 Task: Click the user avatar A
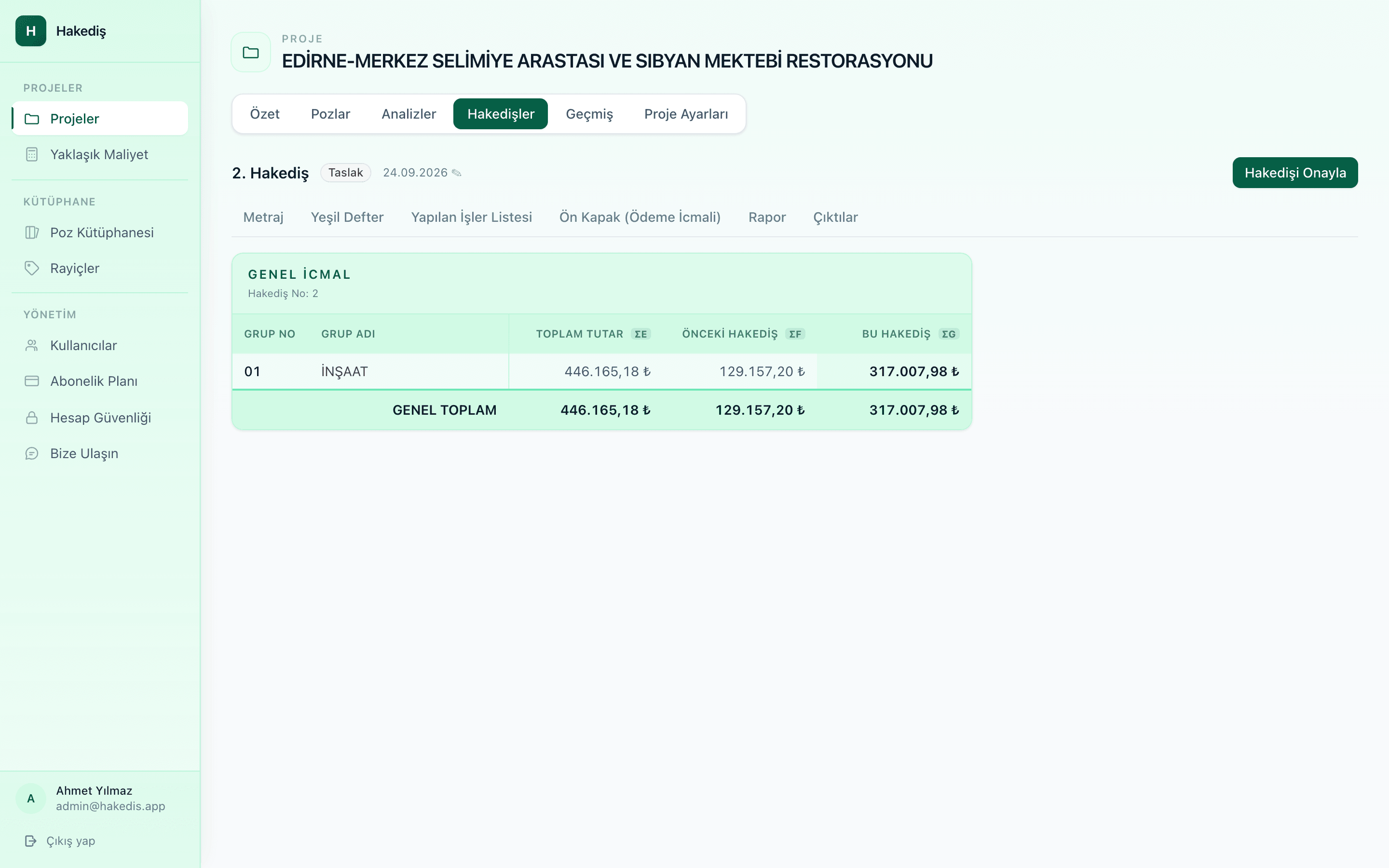(31, 799)
